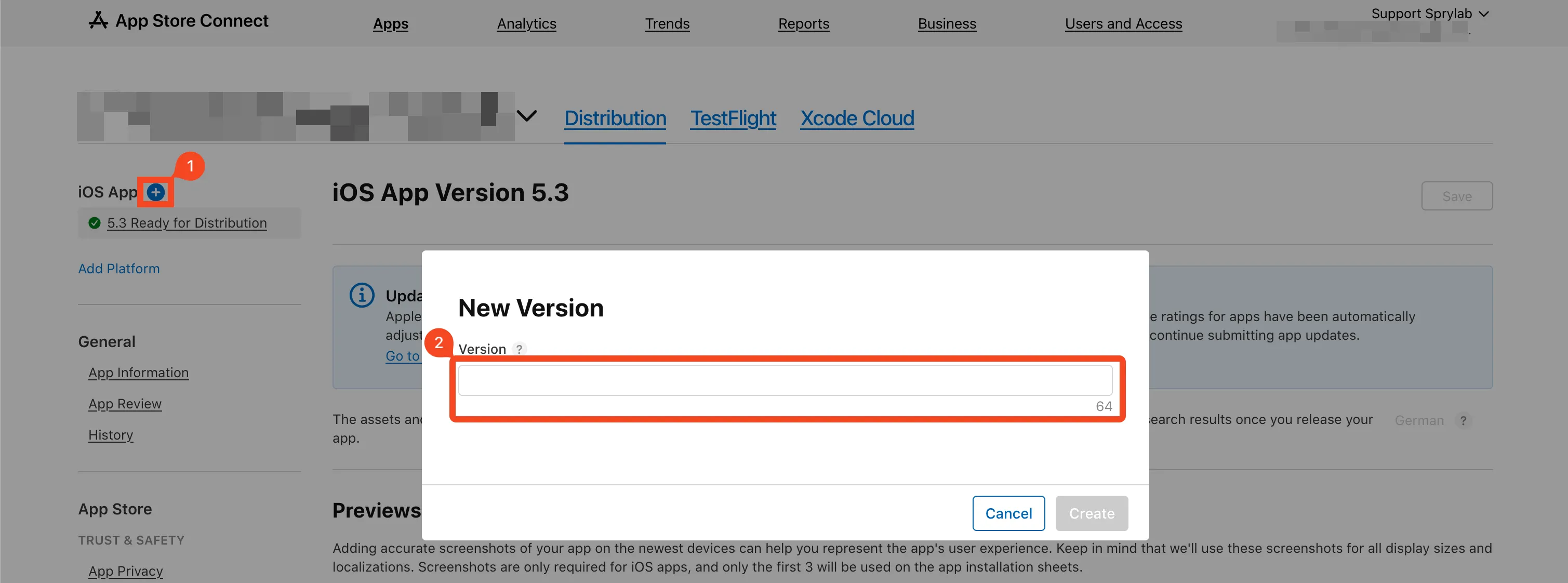Viewport: 1568px width, 583px height.
Task: Open the 5.3 Ready for Distribution version
Action: (187, 223)
